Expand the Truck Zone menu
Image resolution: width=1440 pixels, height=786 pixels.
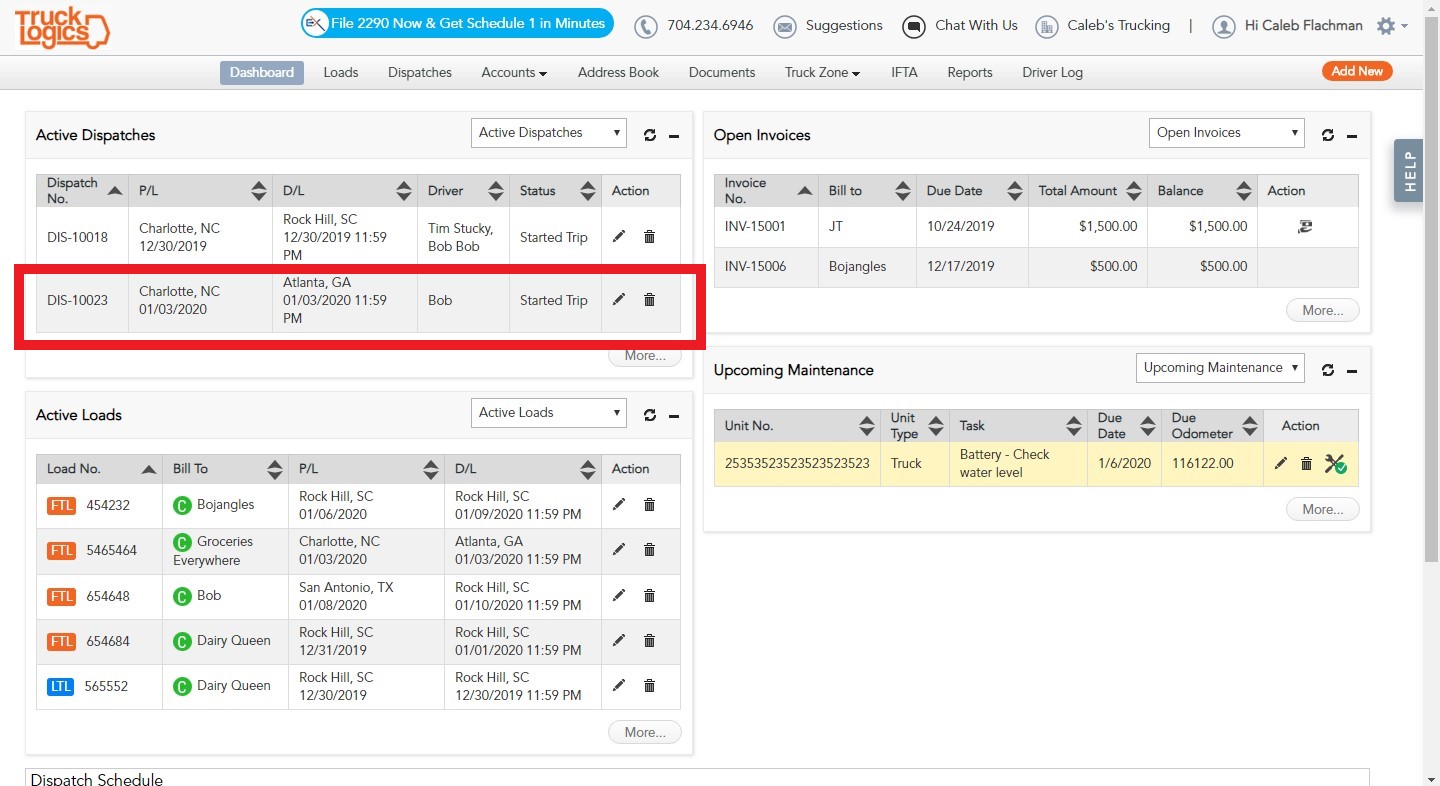(822, 72)
